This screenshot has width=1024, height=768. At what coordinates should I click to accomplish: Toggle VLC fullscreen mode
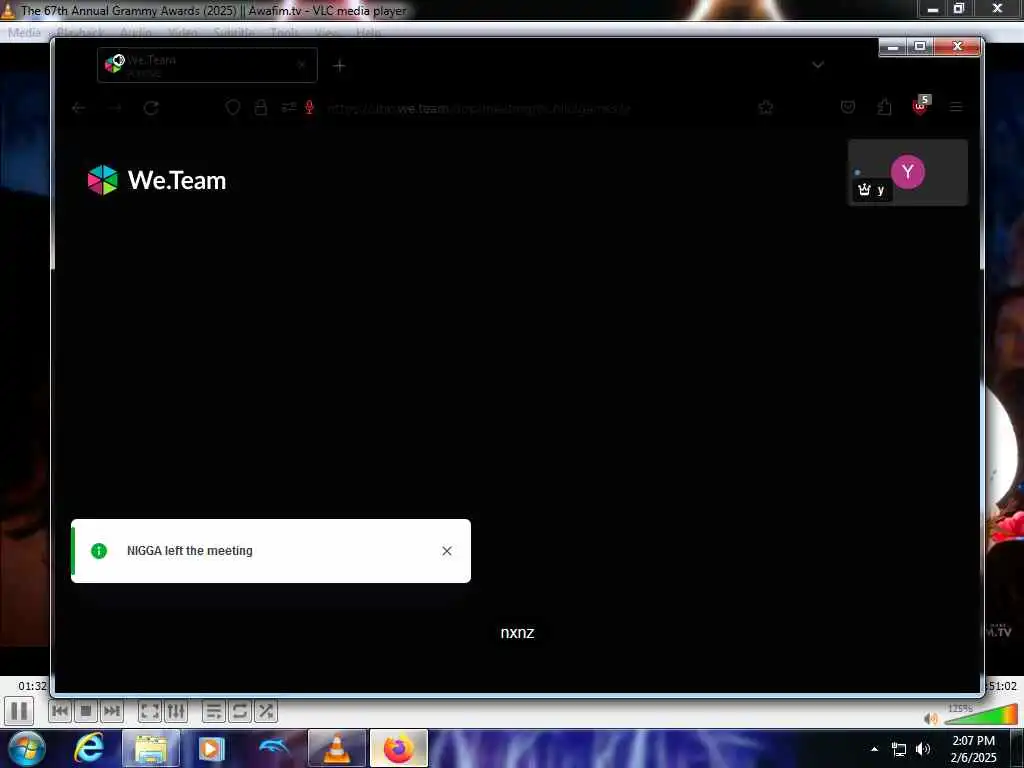pyautogui.click(x=150, y=711)
